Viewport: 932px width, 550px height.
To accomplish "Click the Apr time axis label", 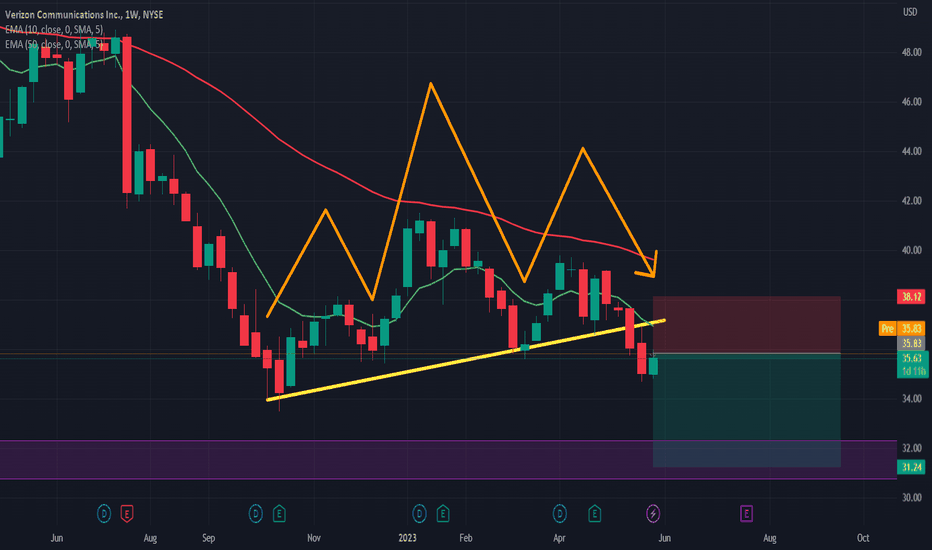I will 559,538.
